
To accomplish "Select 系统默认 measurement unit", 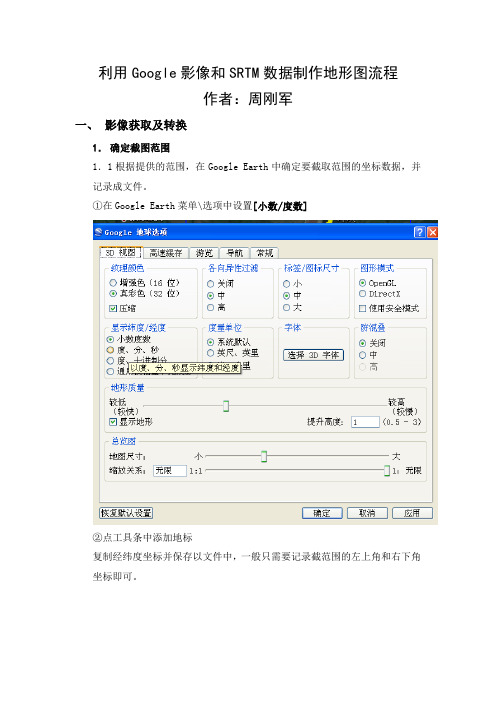I will 228,342.
